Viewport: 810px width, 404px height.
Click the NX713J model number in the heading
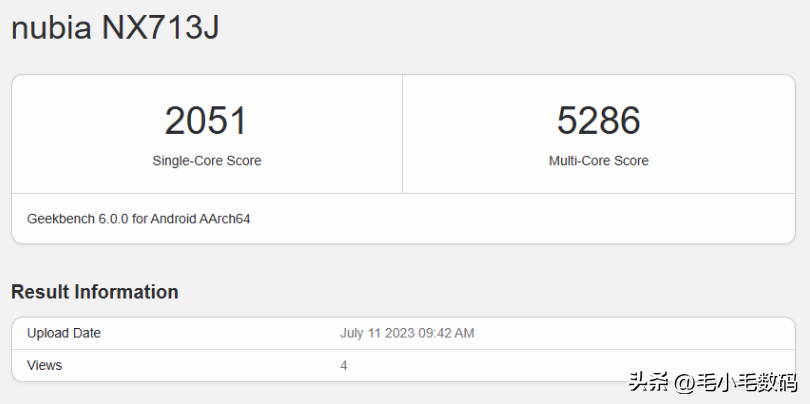click(x=161, y=27)
